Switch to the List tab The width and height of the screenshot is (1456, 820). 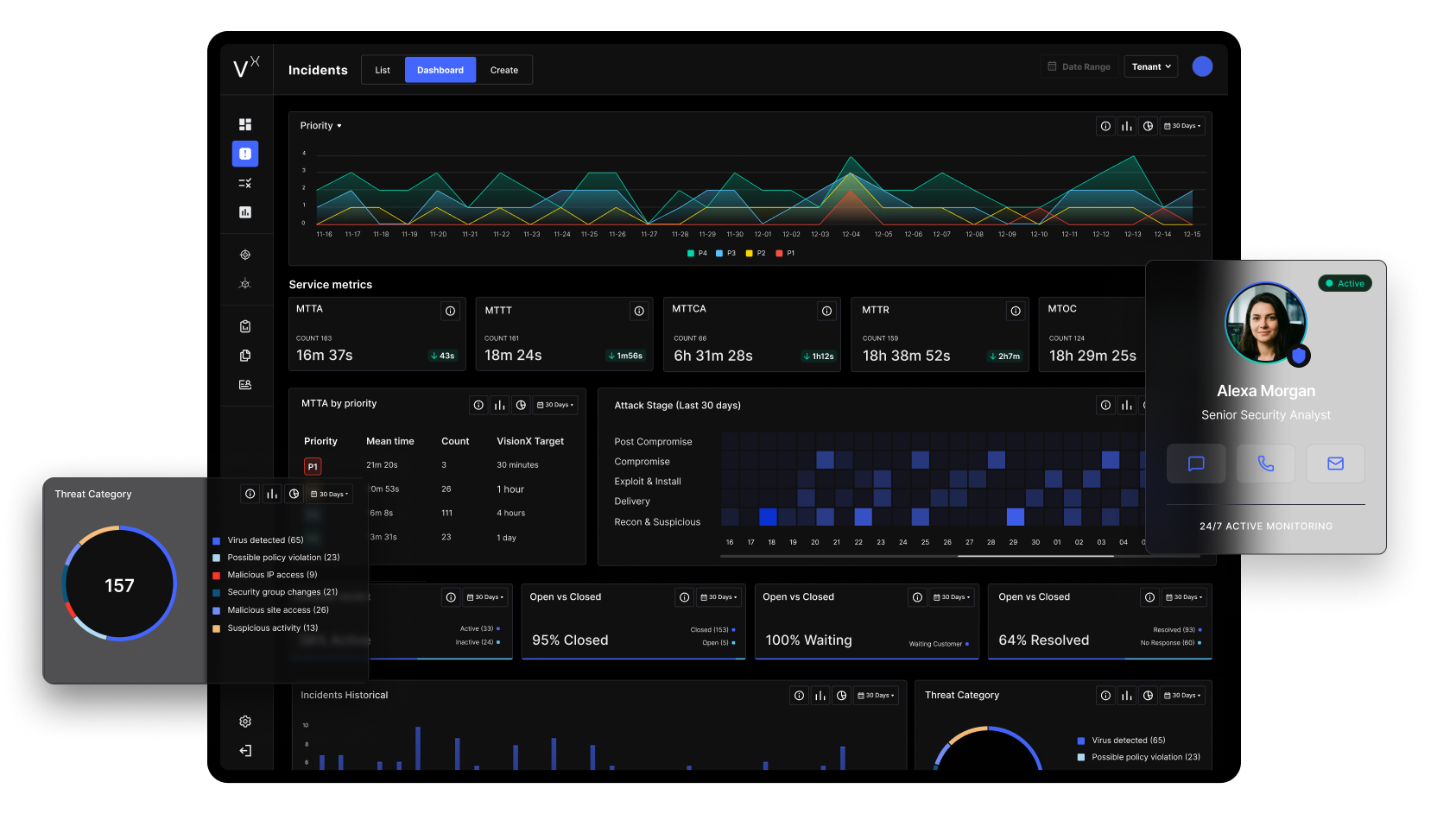click(x=383, y=69)
